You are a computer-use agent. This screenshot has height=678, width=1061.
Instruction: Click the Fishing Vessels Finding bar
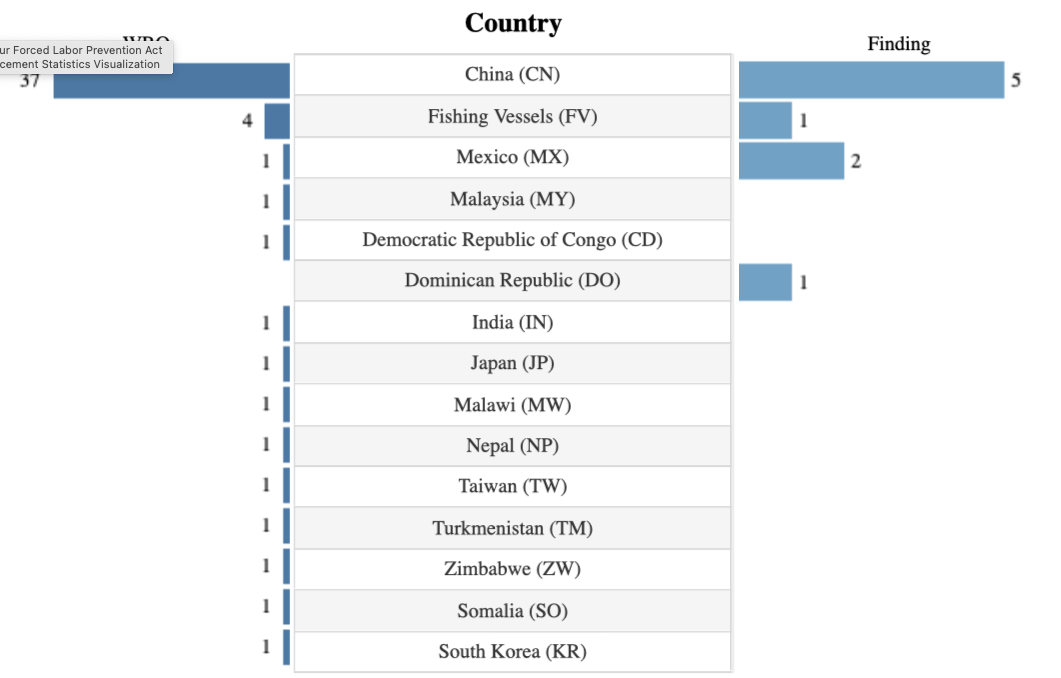click(765, 121)
